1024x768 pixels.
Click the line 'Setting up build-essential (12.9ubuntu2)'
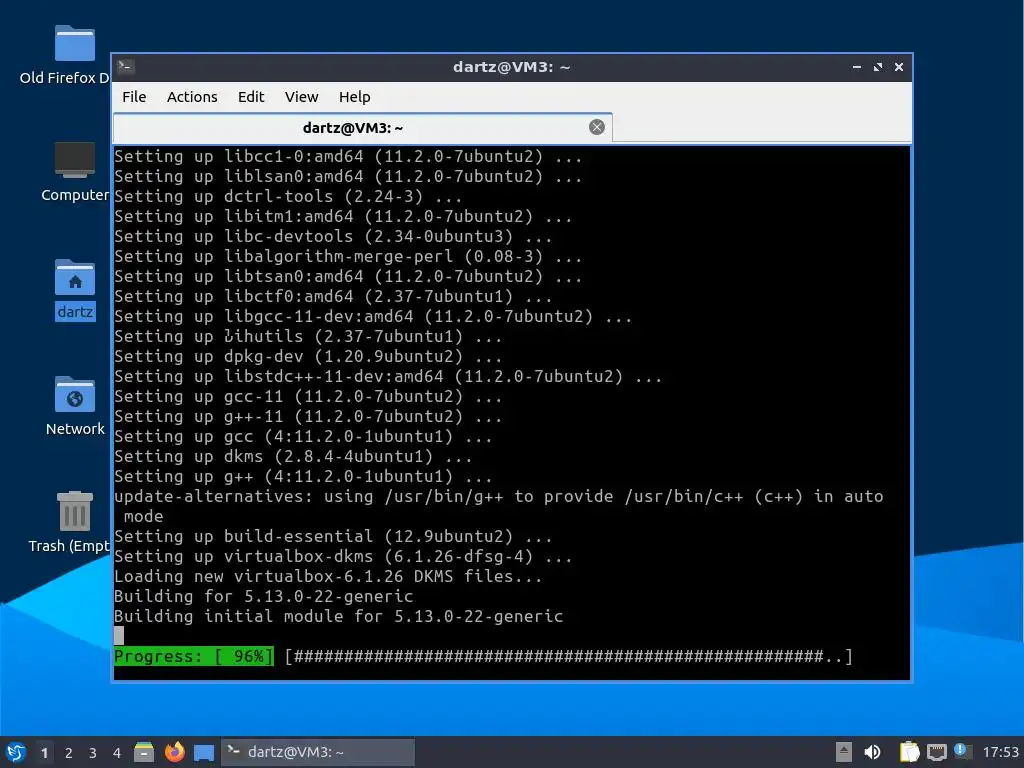click(333, 536)
